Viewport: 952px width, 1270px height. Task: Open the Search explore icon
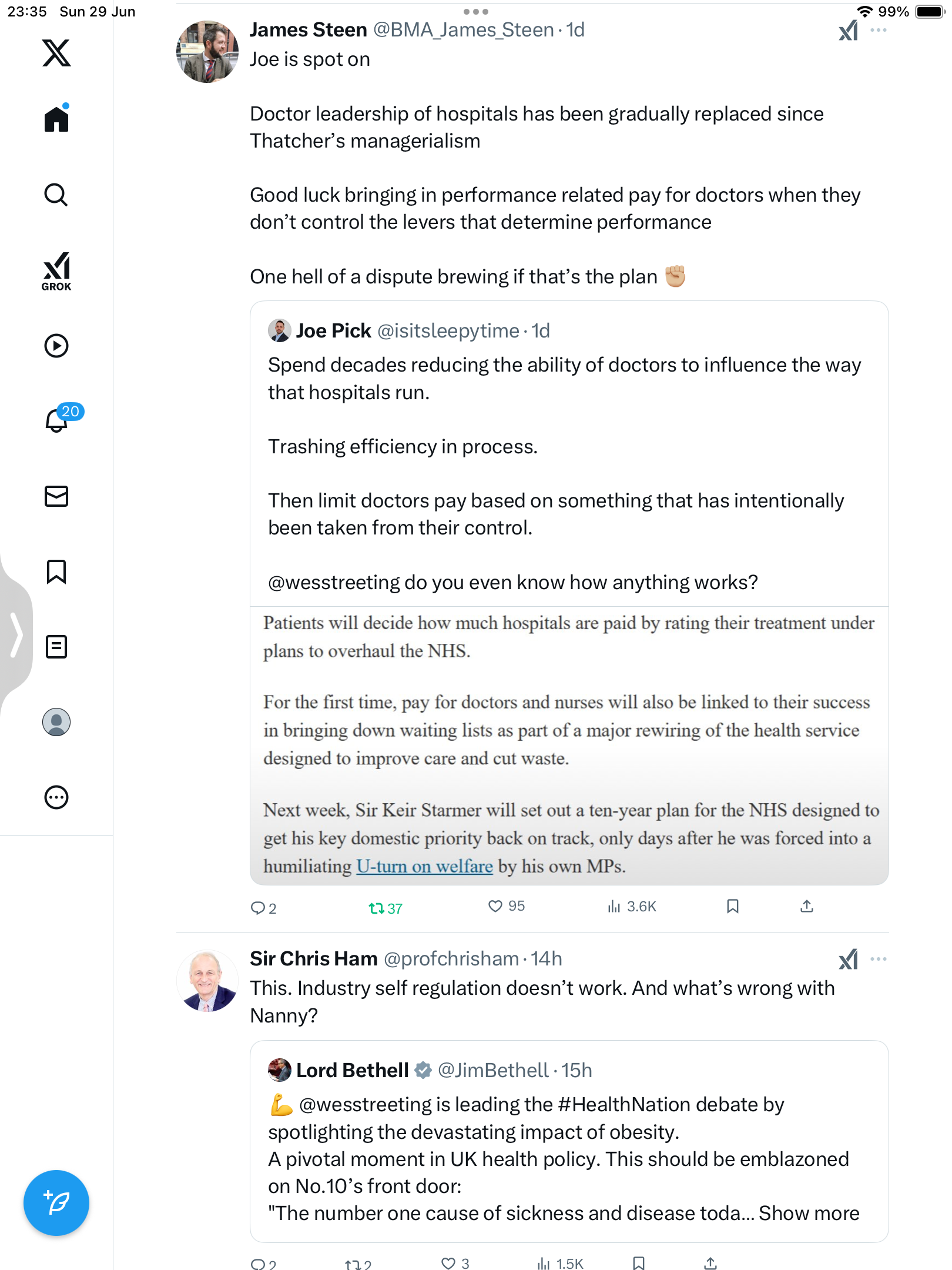(56, 195)
